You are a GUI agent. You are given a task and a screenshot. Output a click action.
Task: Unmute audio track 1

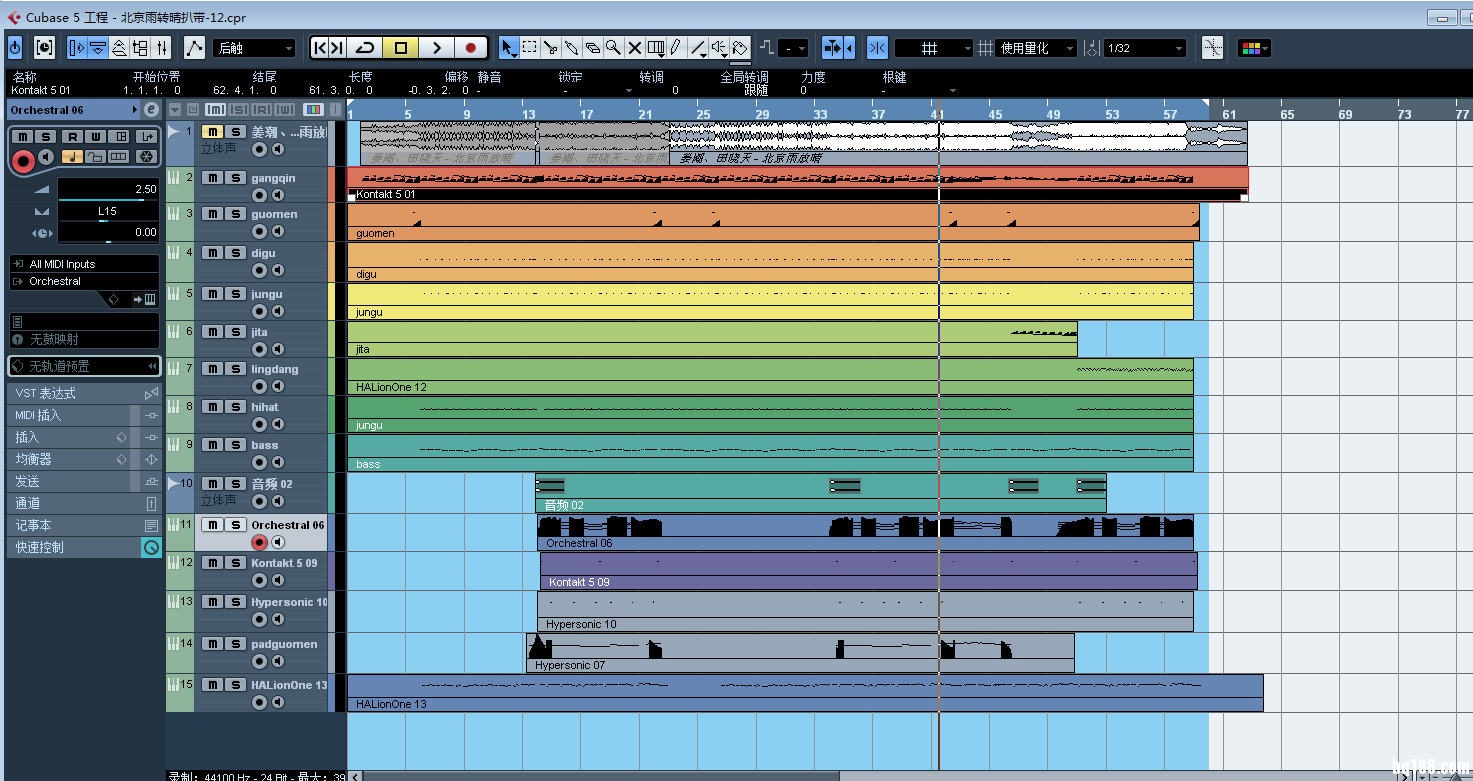[x=212, y=132]
